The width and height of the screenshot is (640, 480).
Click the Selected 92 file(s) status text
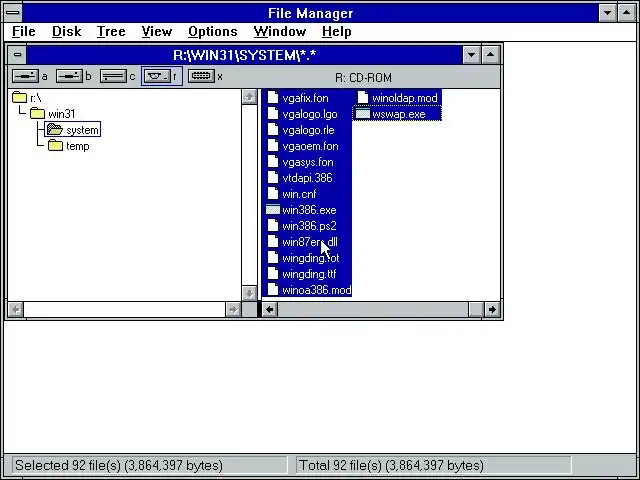(x=119, y=465)
